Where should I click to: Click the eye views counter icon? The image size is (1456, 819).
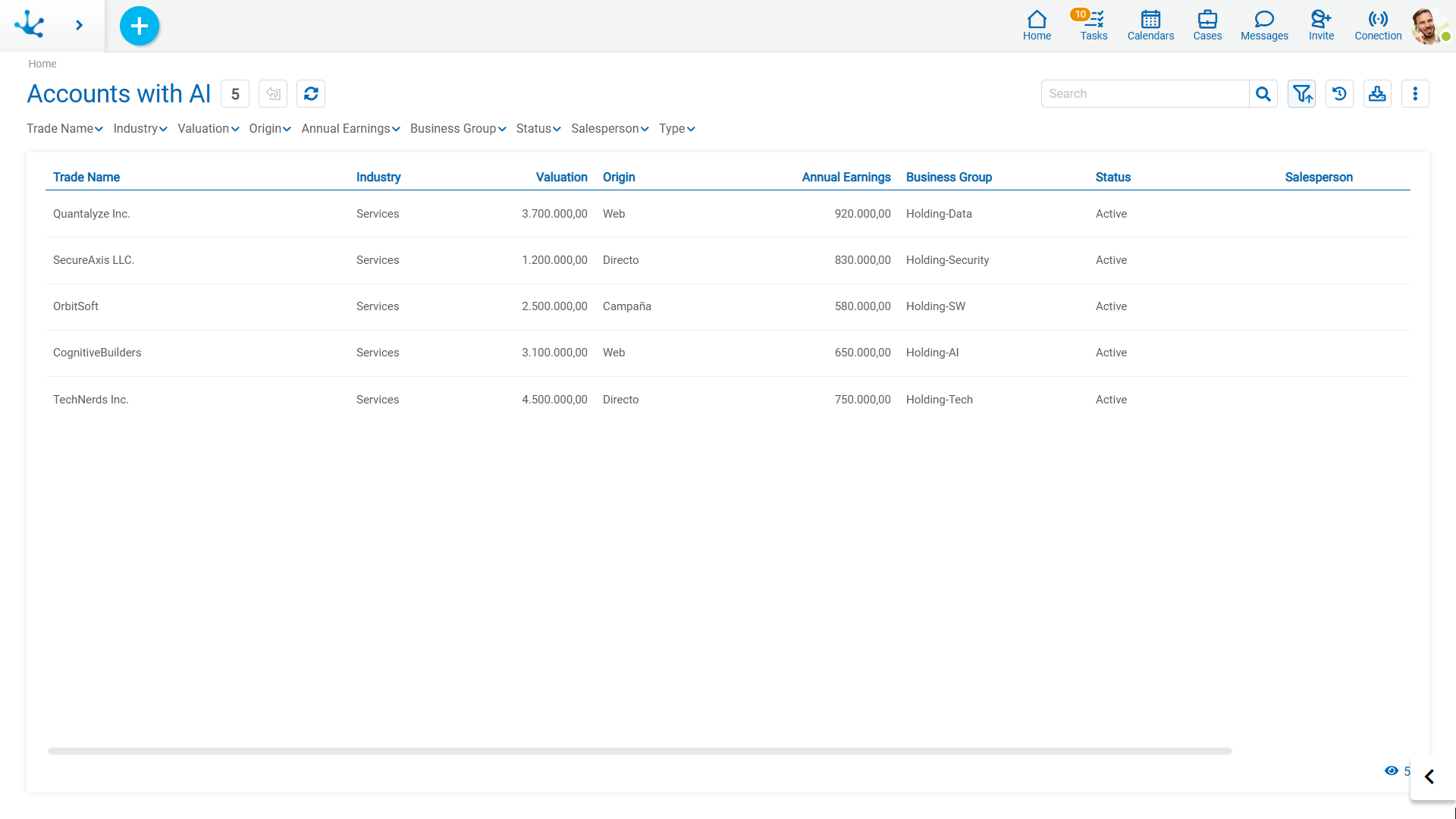coord(1392,770)
